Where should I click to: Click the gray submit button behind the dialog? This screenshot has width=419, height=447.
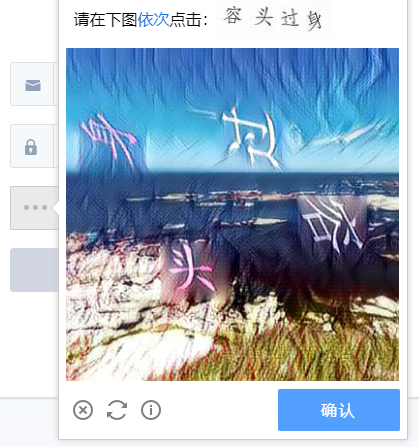(34, 270)
